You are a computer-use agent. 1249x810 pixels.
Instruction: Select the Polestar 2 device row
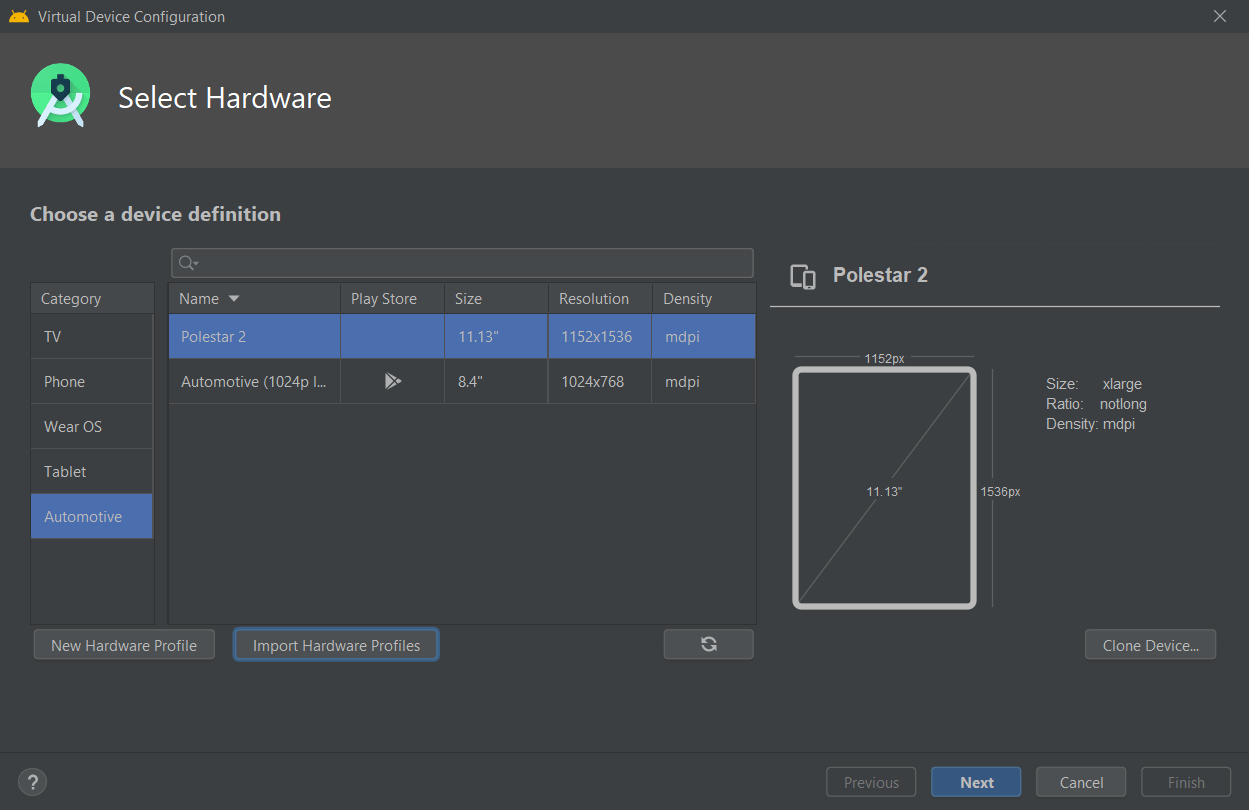[255, 337]
